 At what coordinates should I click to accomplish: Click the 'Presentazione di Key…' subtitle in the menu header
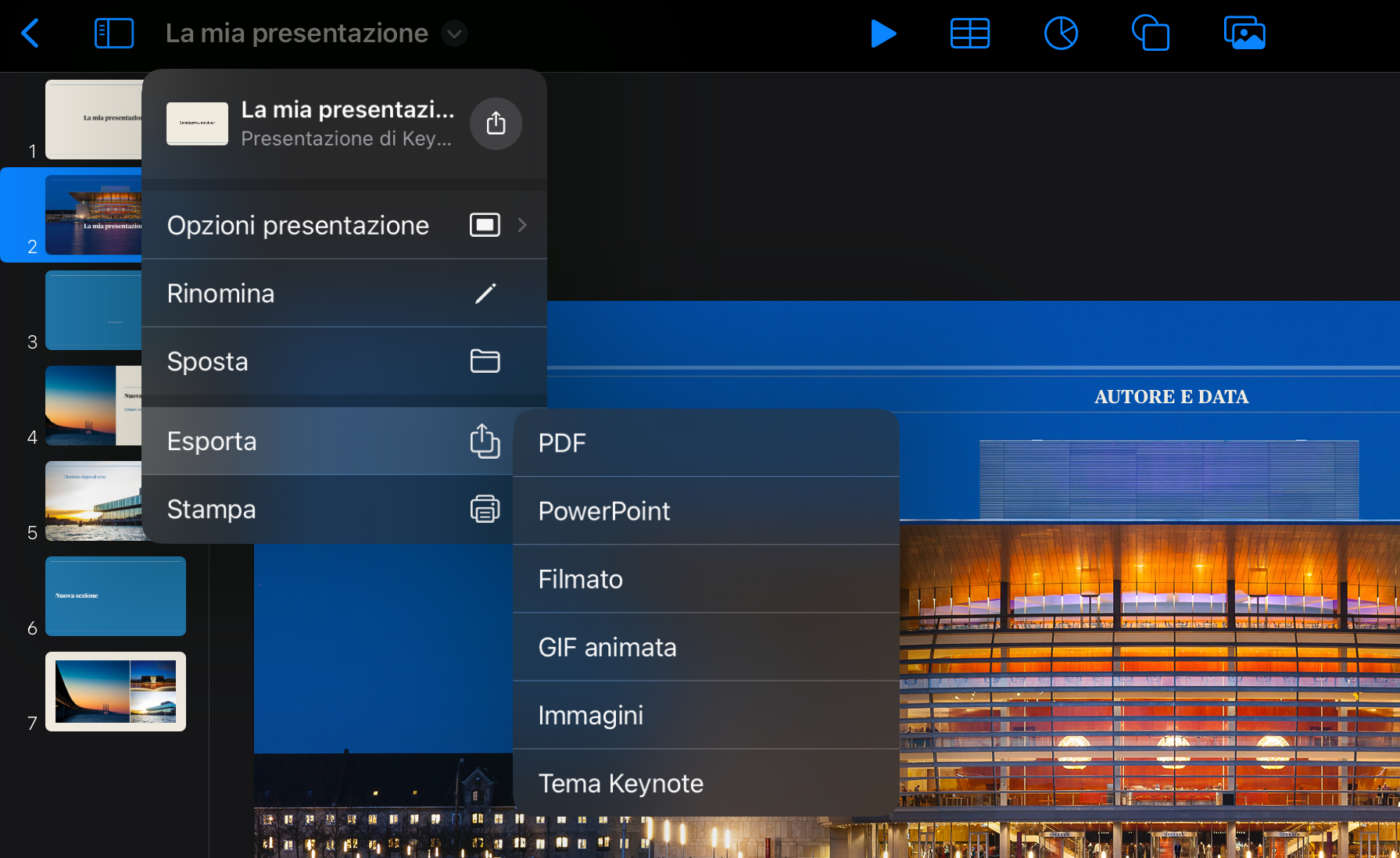346,138
